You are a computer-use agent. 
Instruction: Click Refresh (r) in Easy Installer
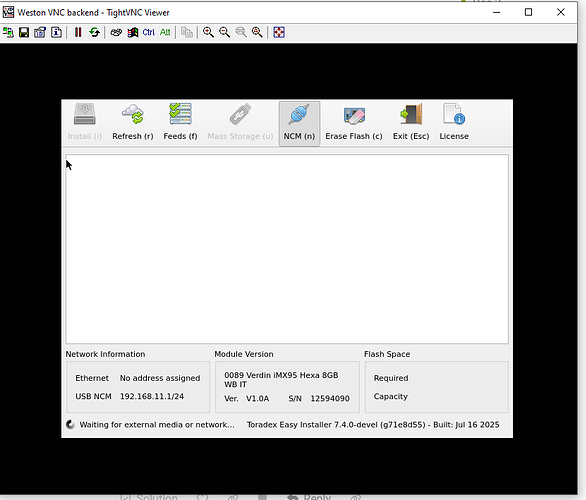click(133, 122)
